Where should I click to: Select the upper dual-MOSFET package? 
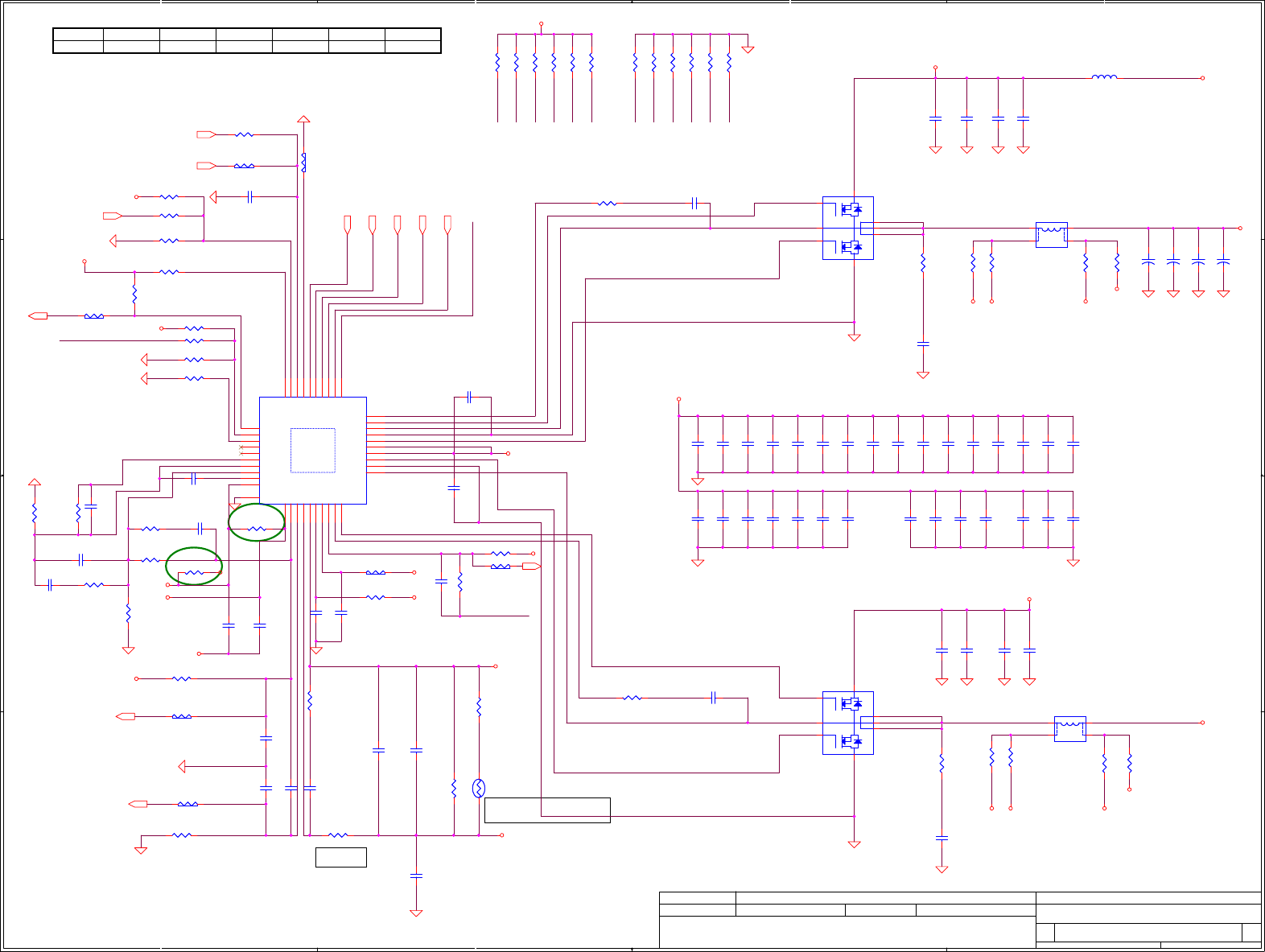(848, 229)
